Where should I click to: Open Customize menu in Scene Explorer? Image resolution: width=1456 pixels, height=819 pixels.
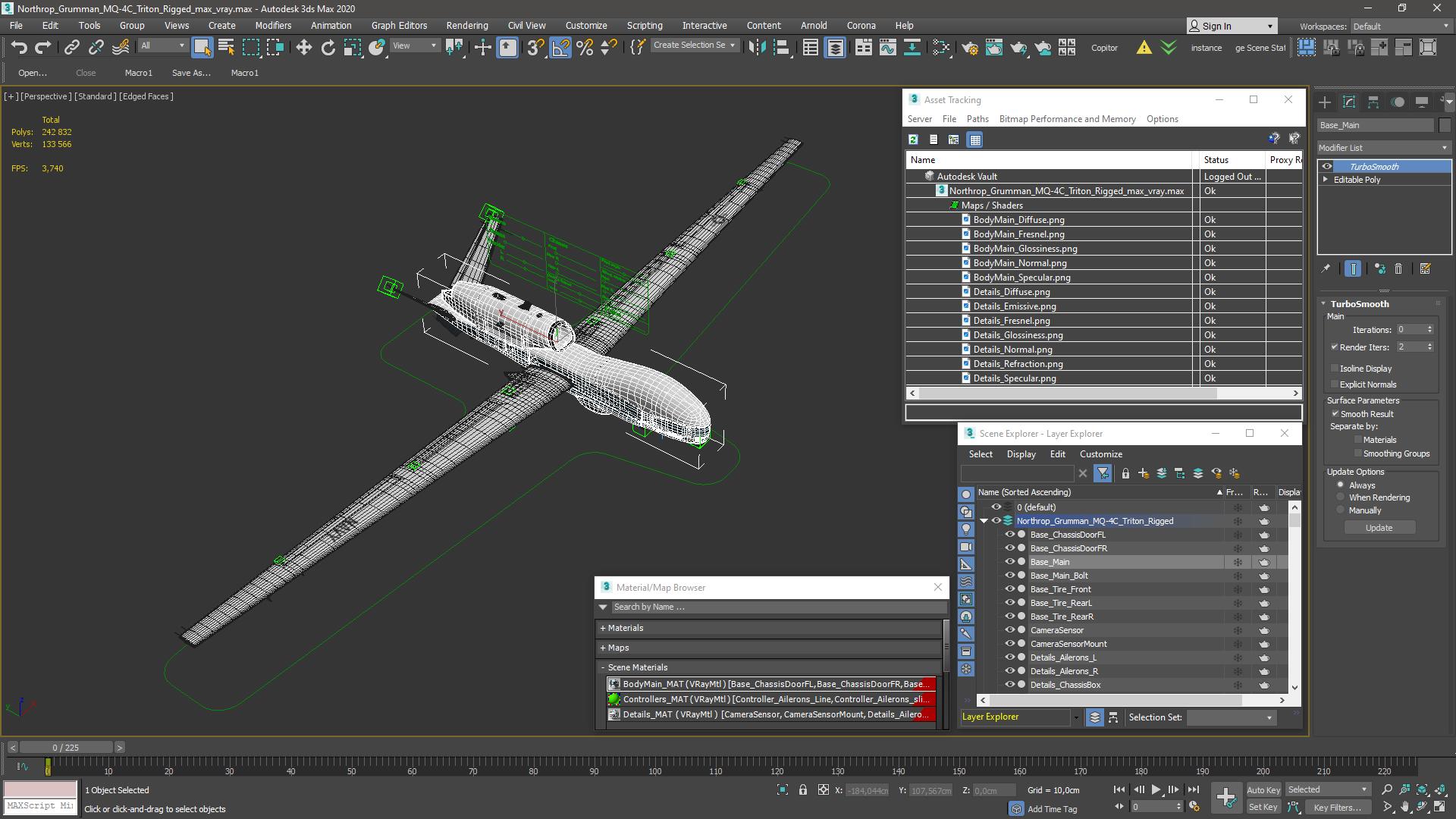[x=1100, y=454]
